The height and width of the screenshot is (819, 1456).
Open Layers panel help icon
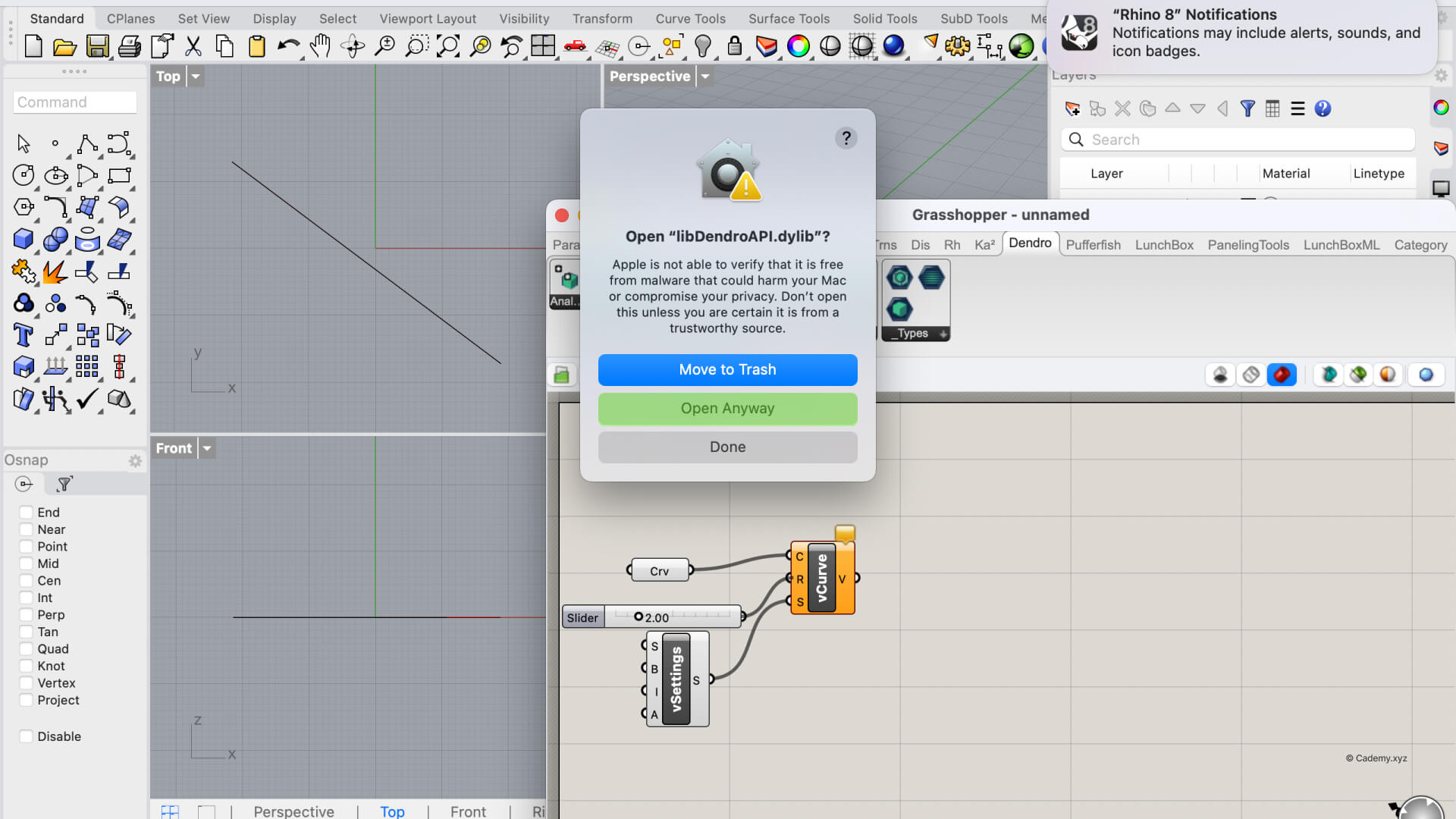[x=1323, y=108]
